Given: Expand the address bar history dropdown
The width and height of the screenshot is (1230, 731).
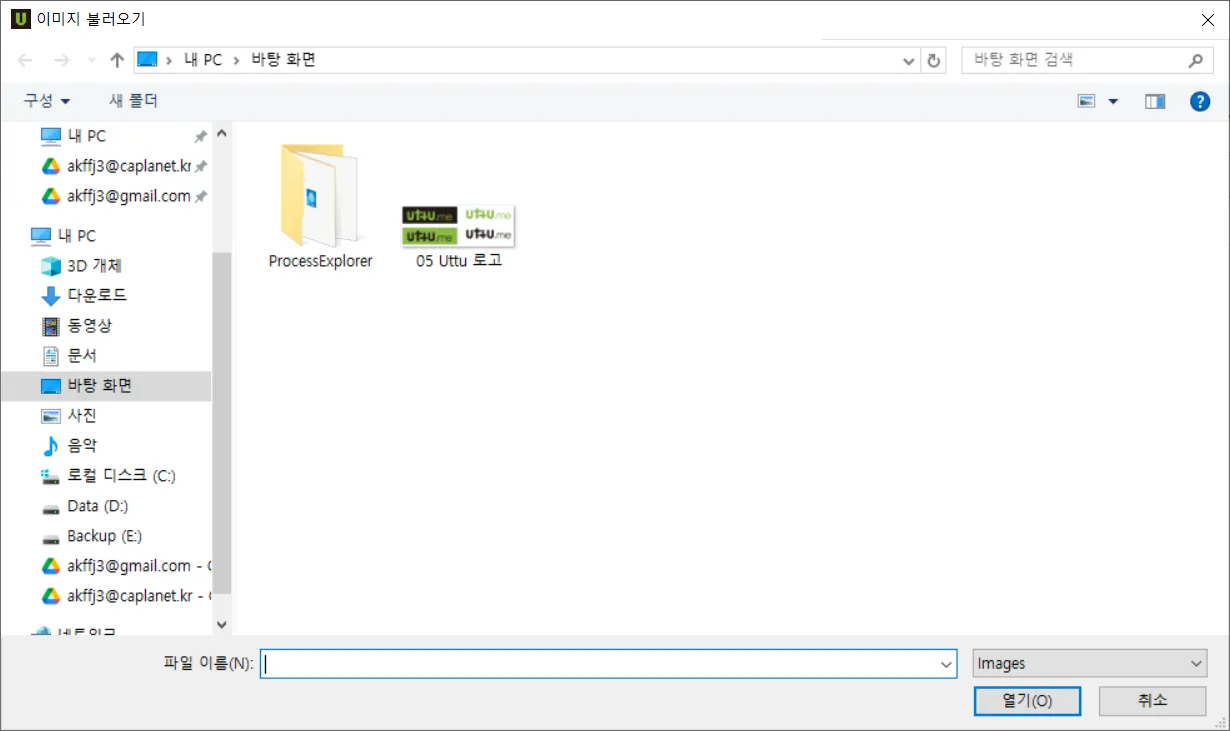Looking at the screenshot, I should (908, 60).
